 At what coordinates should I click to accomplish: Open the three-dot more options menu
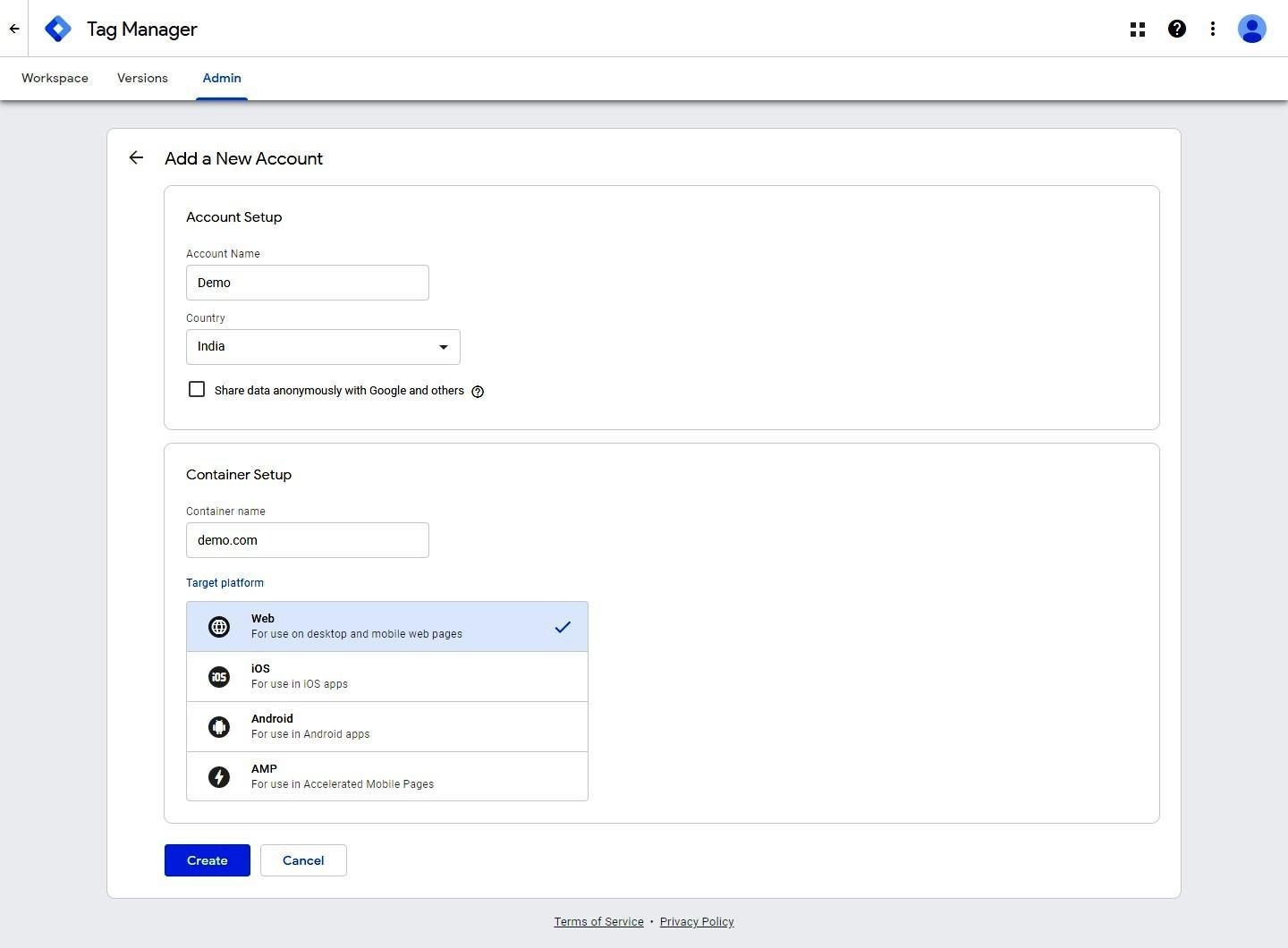1213,30
